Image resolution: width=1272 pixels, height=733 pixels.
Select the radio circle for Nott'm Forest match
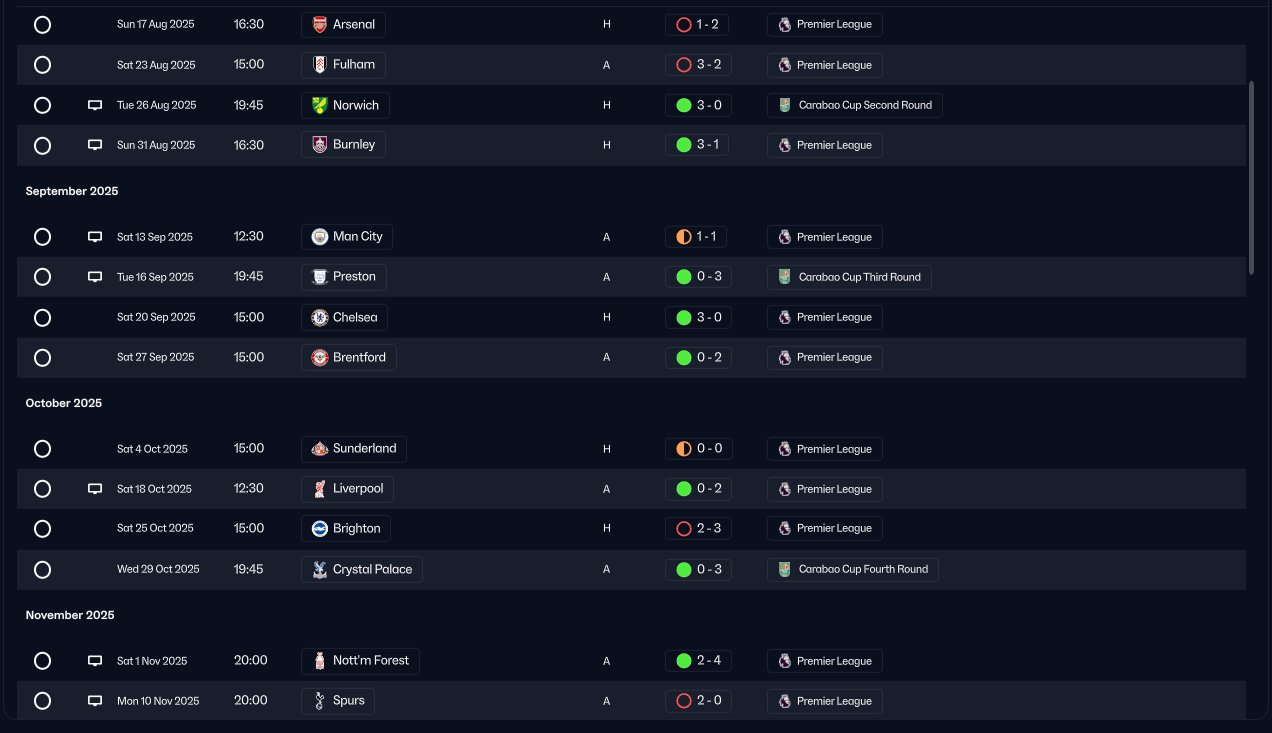tap(42, 661)
